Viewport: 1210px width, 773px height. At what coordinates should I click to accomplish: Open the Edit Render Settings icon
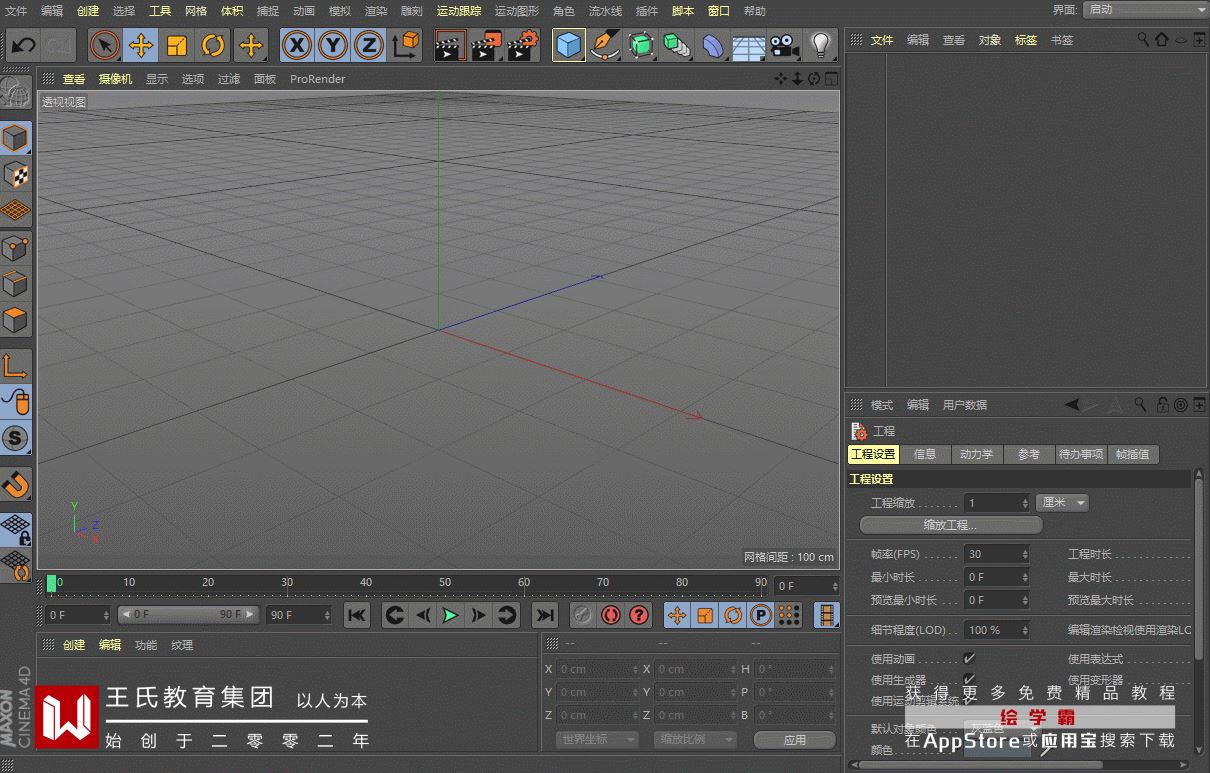pyautogui.click(x=523, y=45)
